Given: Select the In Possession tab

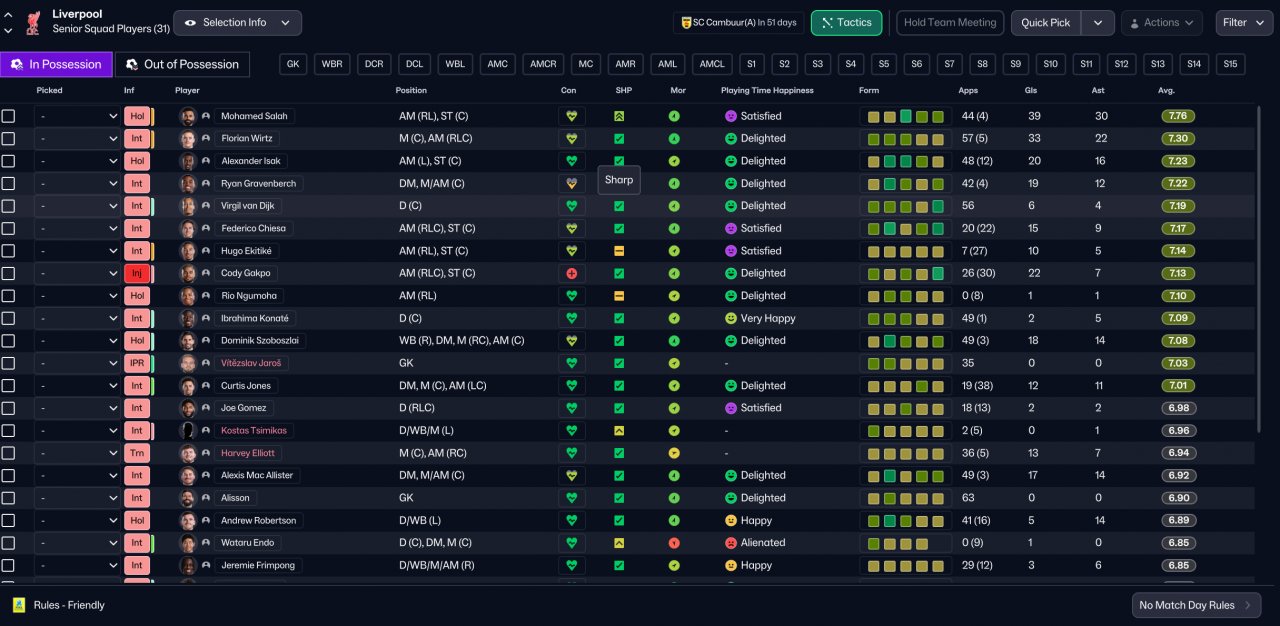Looking at the screenshot, I should coord(56,64).
